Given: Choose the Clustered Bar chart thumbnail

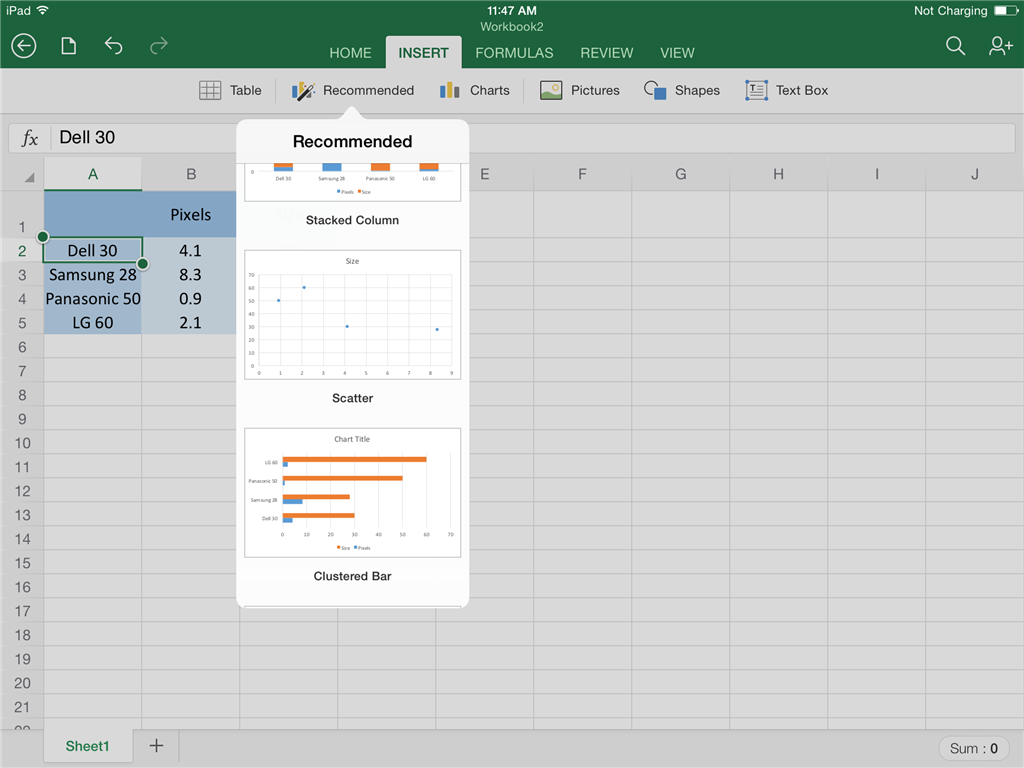Looking at the screenshot, I should pyautogui.click(x=353, y=492).
